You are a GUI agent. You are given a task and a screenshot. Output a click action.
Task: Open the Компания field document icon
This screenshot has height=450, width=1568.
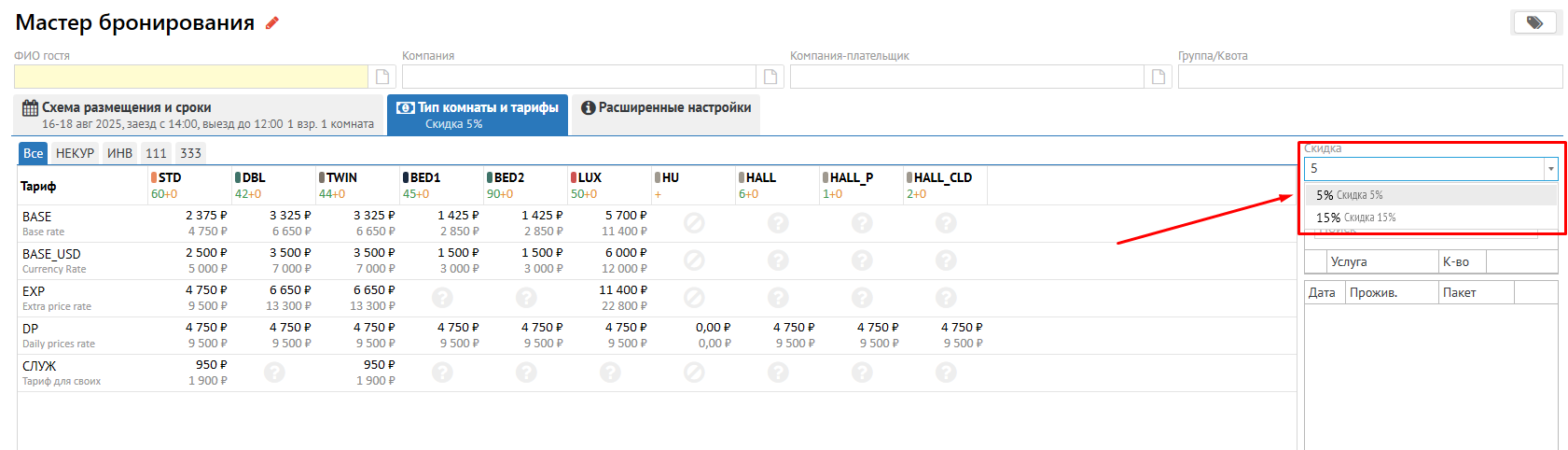pos(770,77)
